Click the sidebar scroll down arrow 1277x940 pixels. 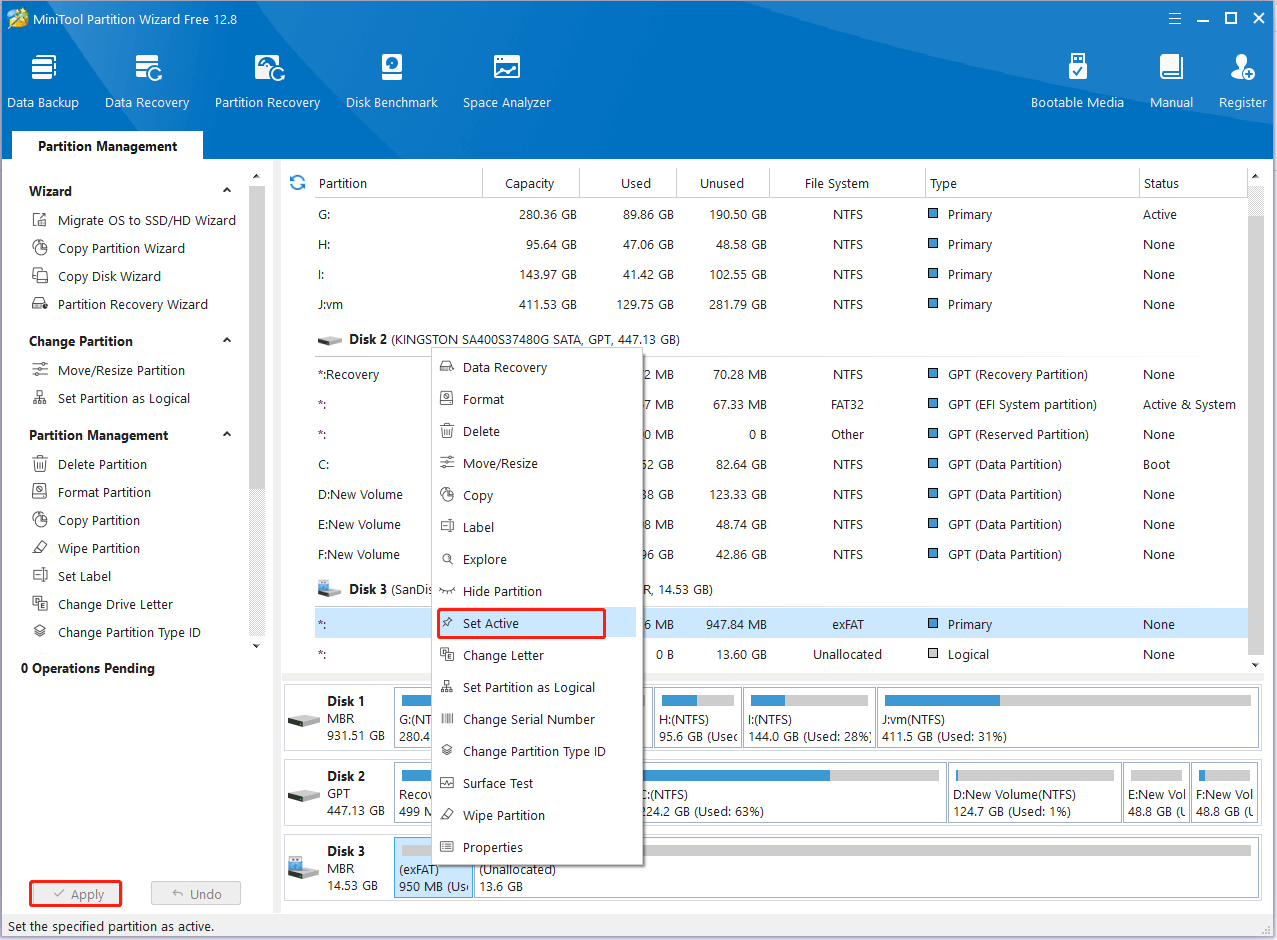tap(256, 645)
